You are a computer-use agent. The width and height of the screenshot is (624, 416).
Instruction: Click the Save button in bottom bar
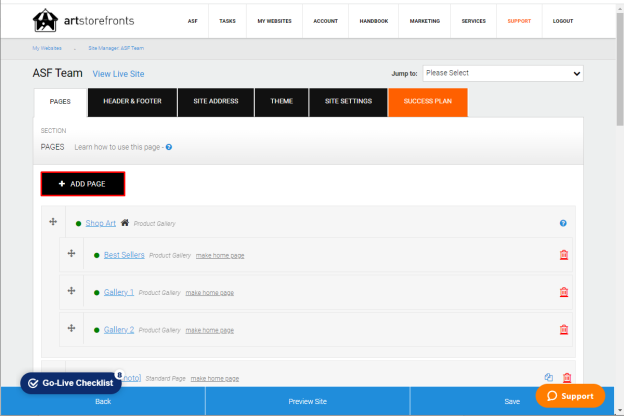512,401
